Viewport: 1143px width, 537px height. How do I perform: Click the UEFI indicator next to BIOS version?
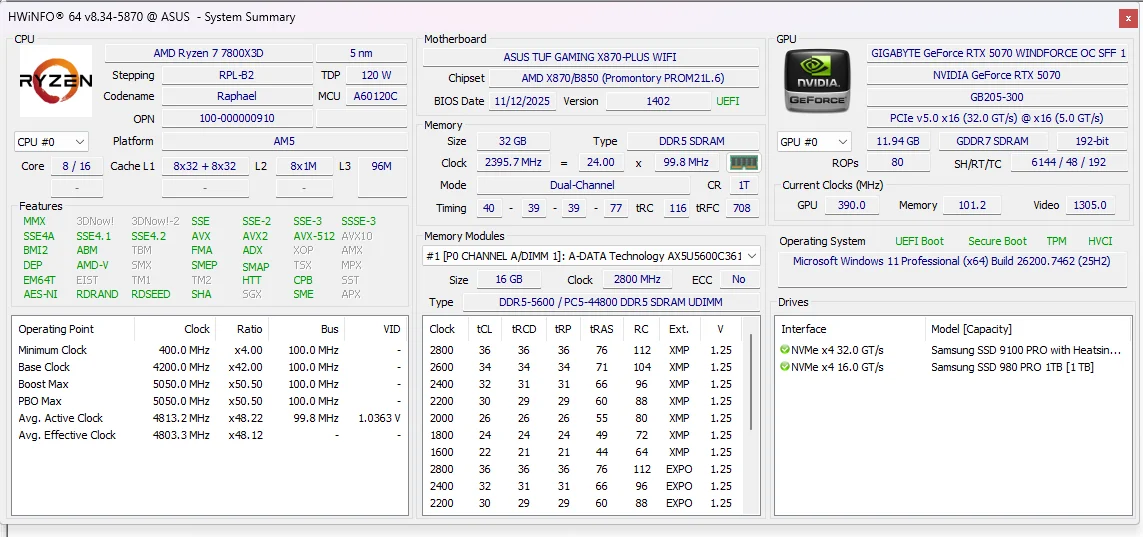click(x=727, y=101)
